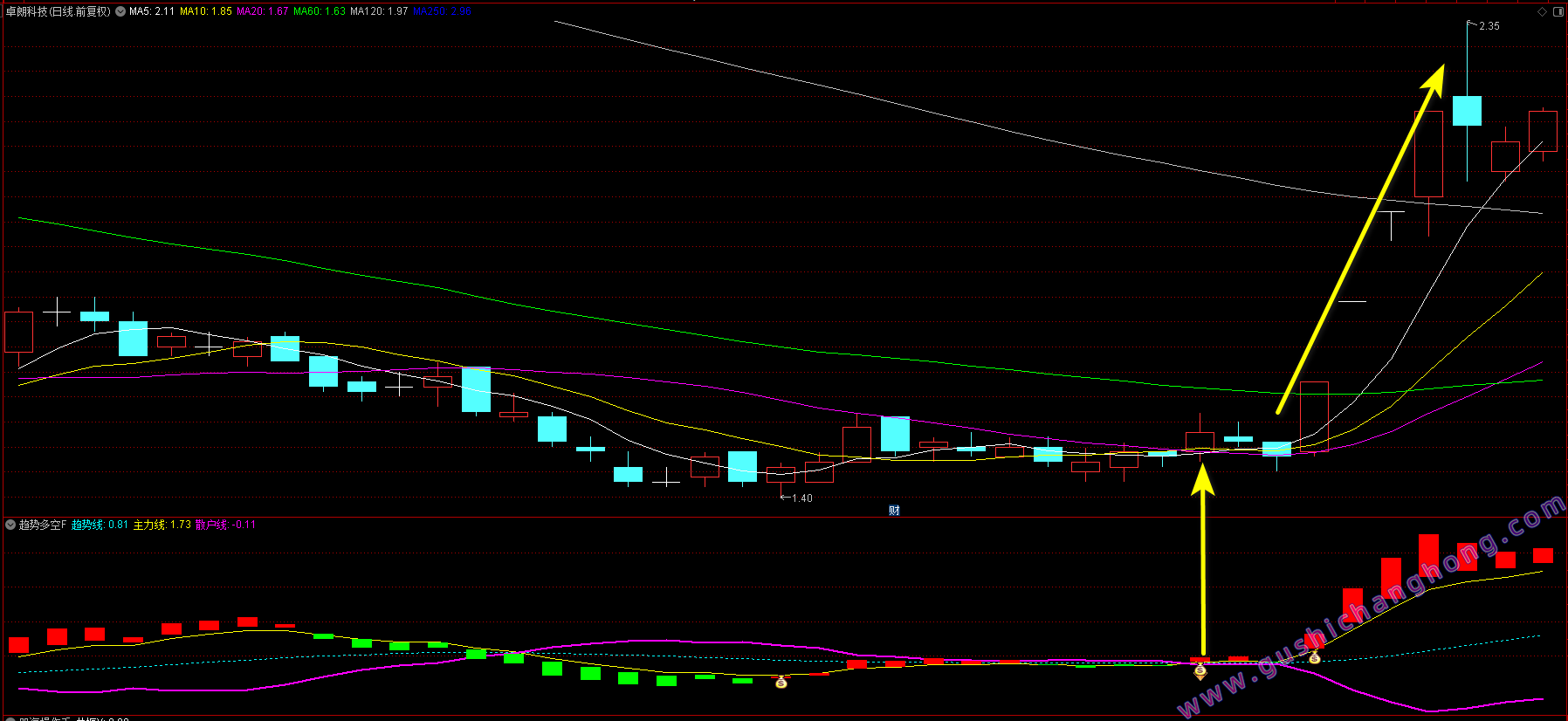The height and width of the screenshot is (721, 1568).
Task: Select the MA5: 2.11 label
Action: click(x=152, y=11)
